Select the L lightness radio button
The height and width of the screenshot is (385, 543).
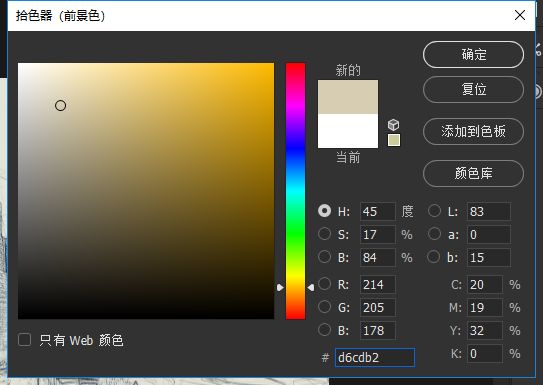pos(434,211)
